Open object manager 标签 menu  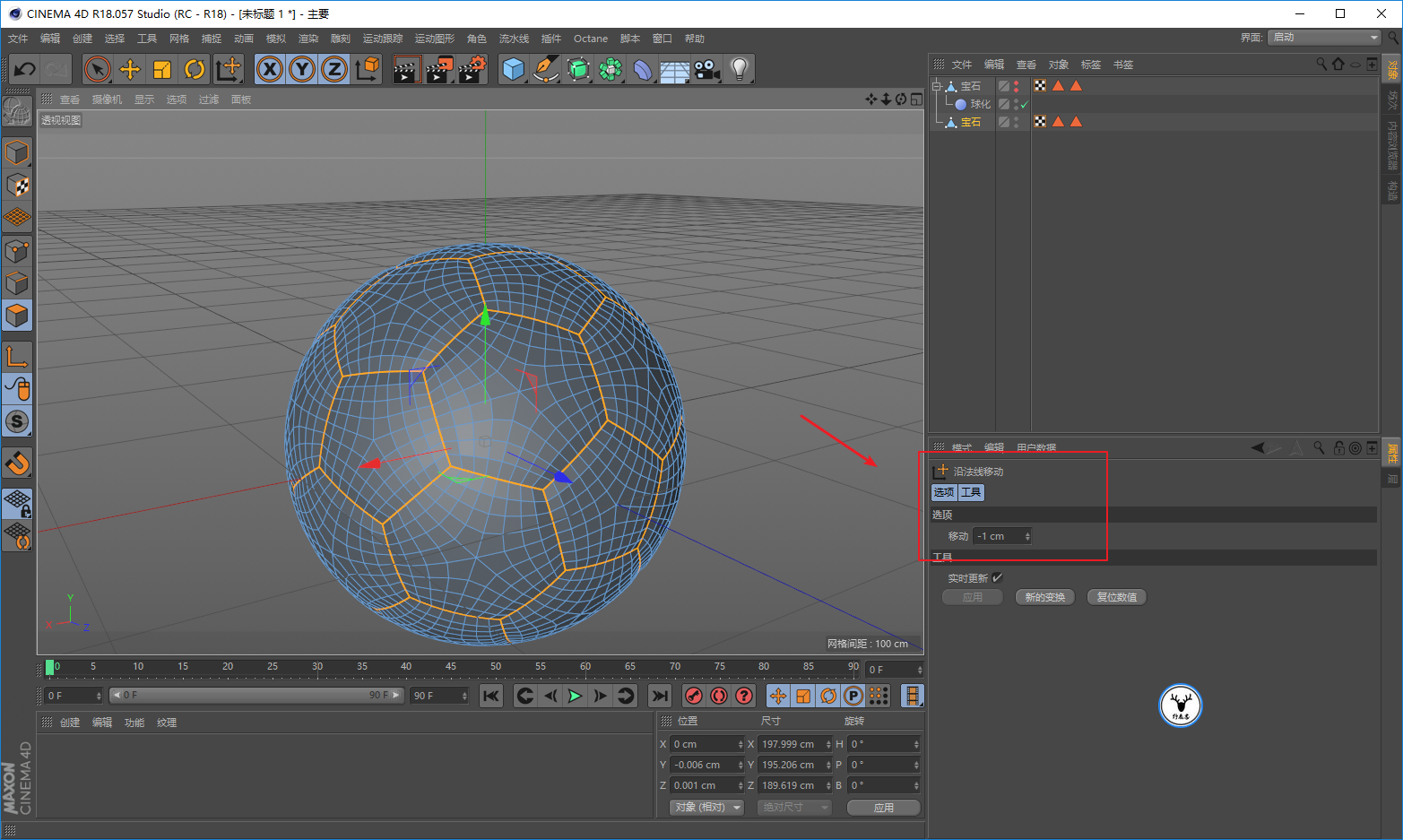(x=1091, y=65)
